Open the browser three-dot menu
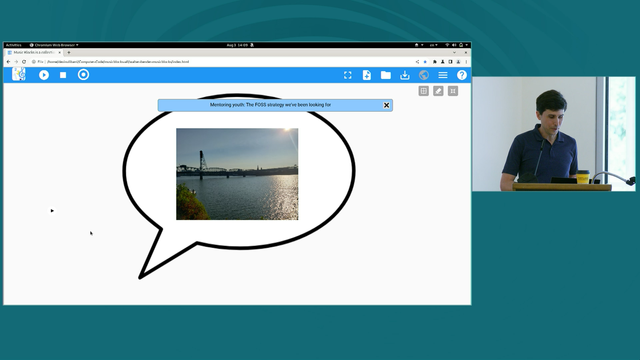 coord(466,62)
